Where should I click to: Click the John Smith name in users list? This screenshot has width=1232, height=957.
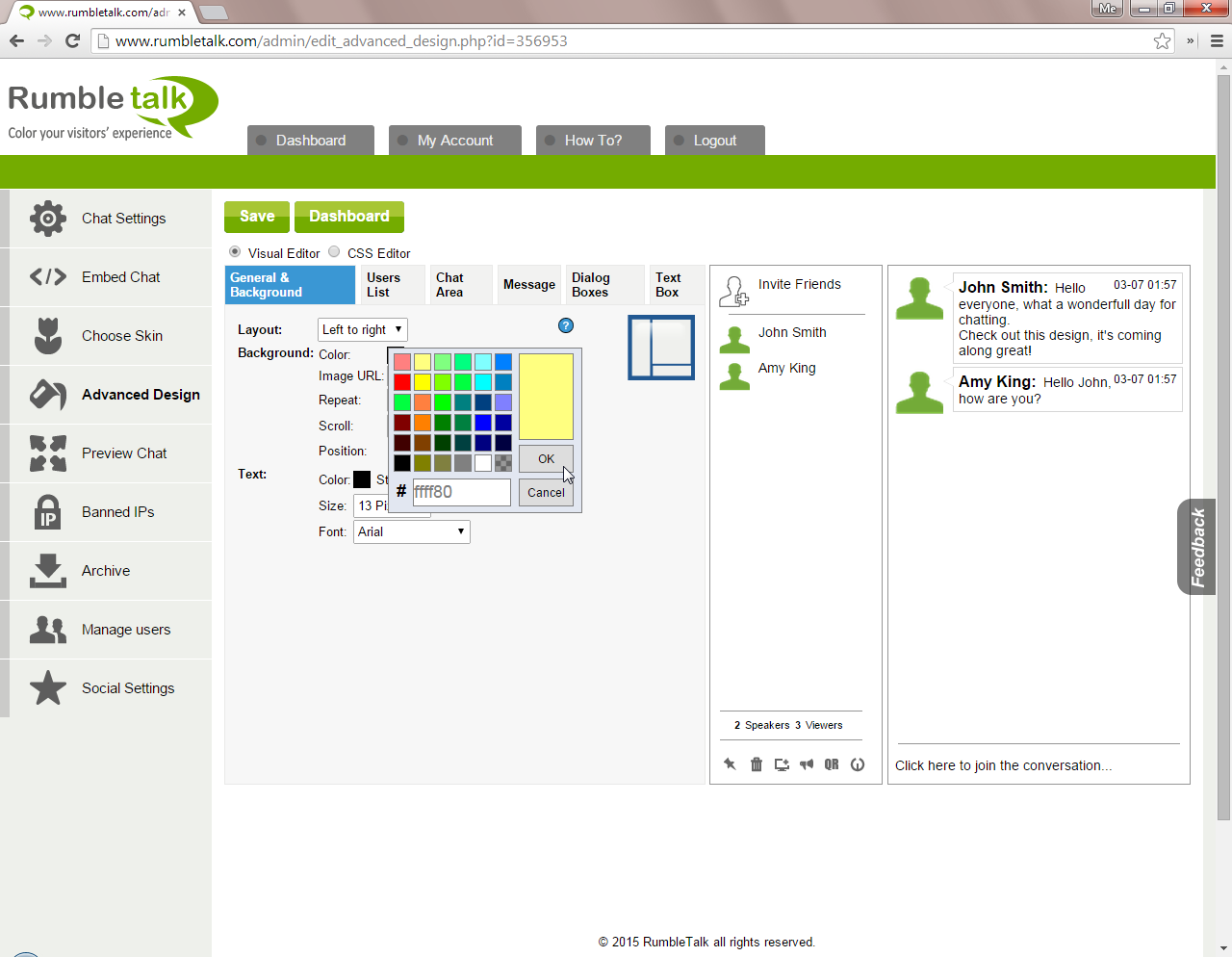(x=792, y=332)
